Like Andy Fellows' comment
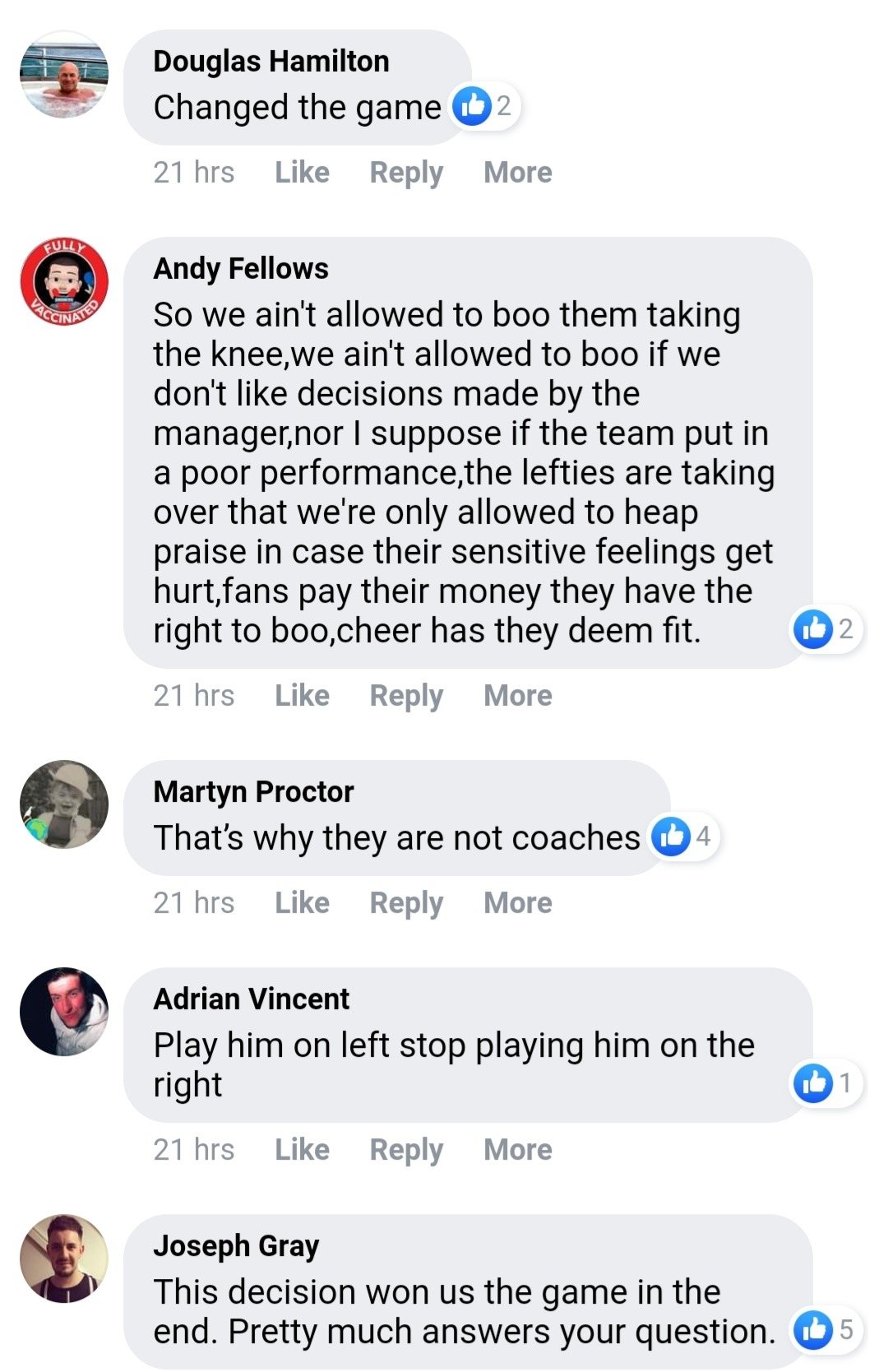 pyautogui.click(x=302, y=696)
